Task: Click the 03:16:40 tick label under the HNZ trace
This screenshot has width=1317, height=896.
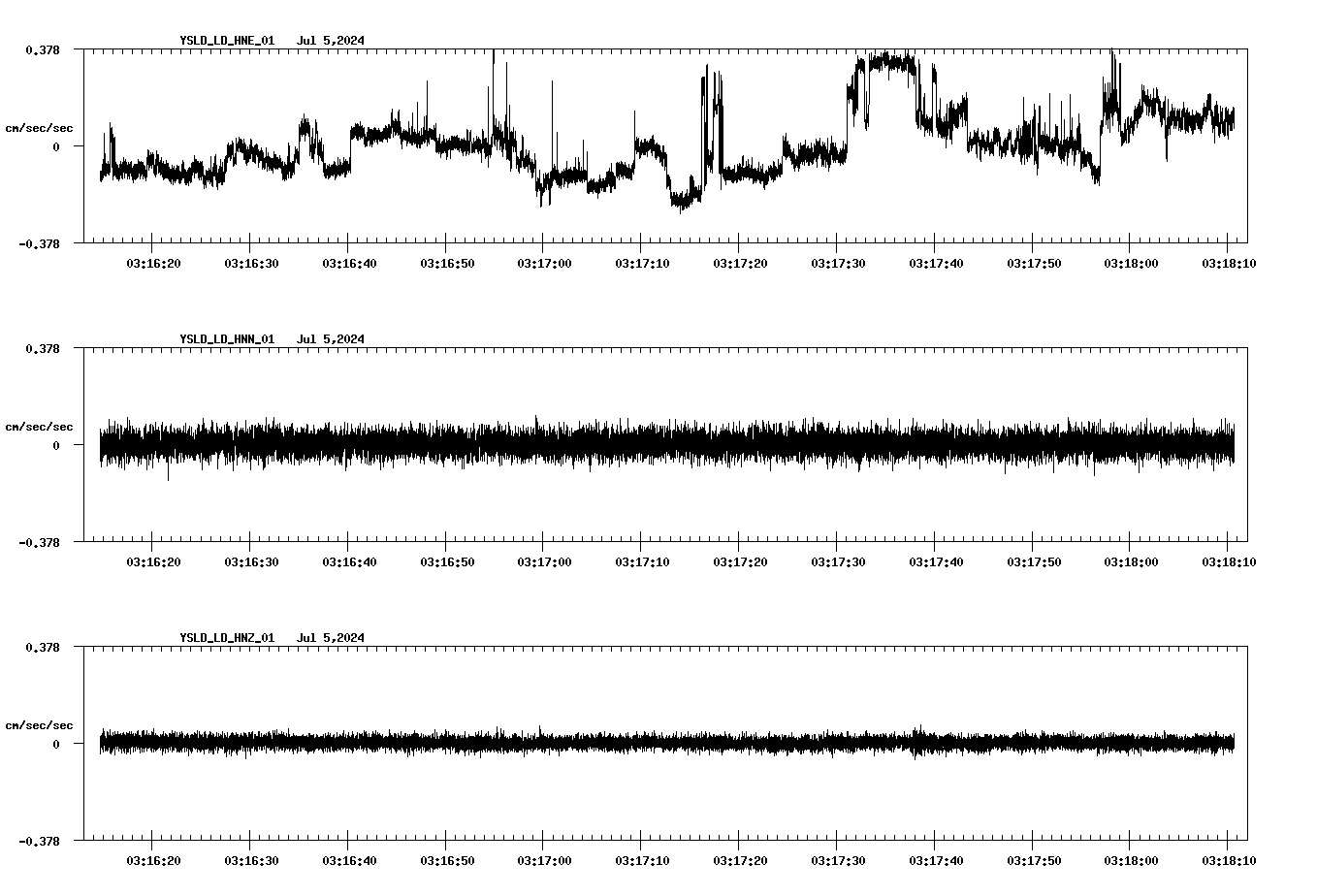Action: (350, 858)
